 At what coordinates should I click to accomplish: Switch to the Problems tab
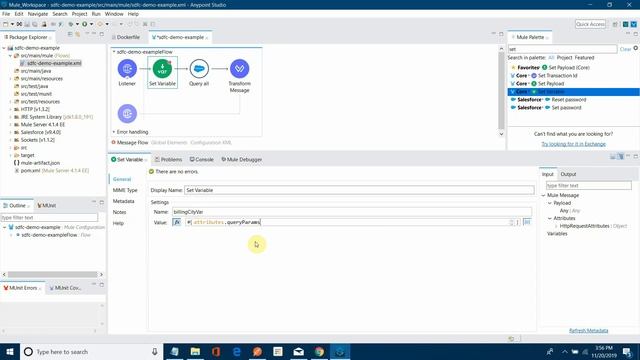[169, 160]
